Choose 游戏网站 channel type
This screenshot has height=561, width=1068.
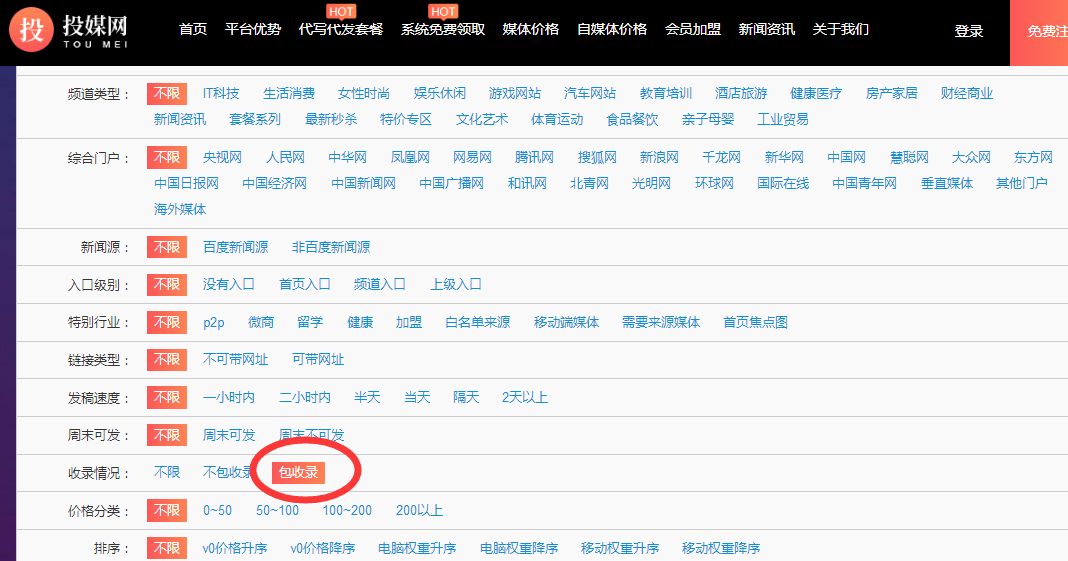[515, 93]
